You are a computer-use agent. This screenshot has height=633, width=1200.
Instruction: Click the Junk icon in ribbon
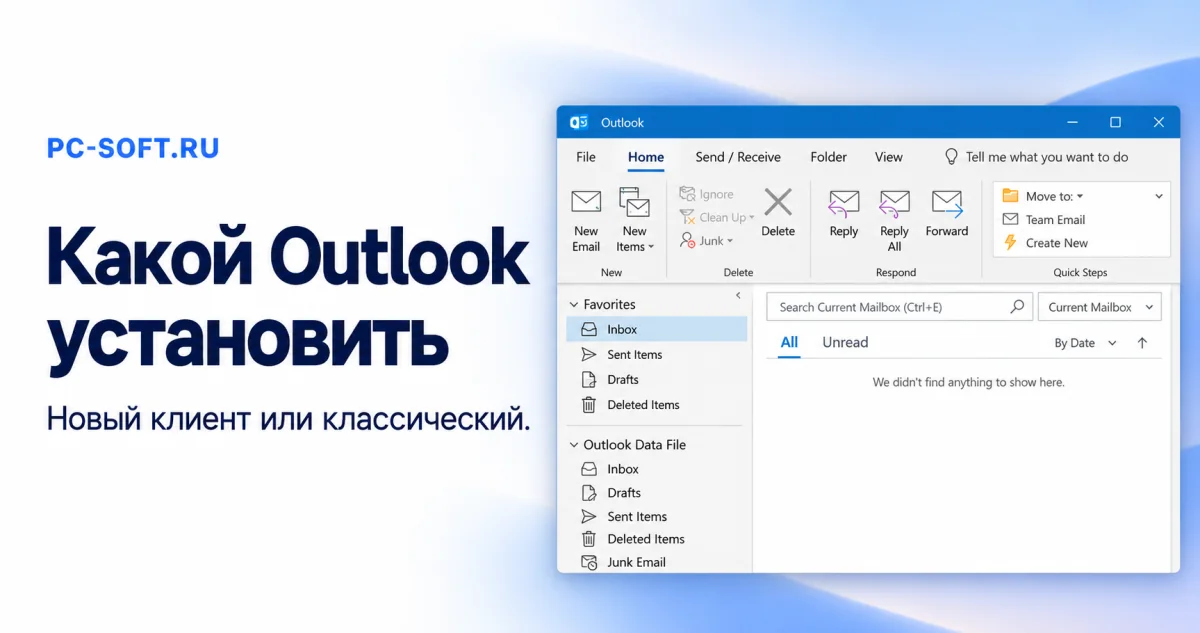tap(687, 240)
